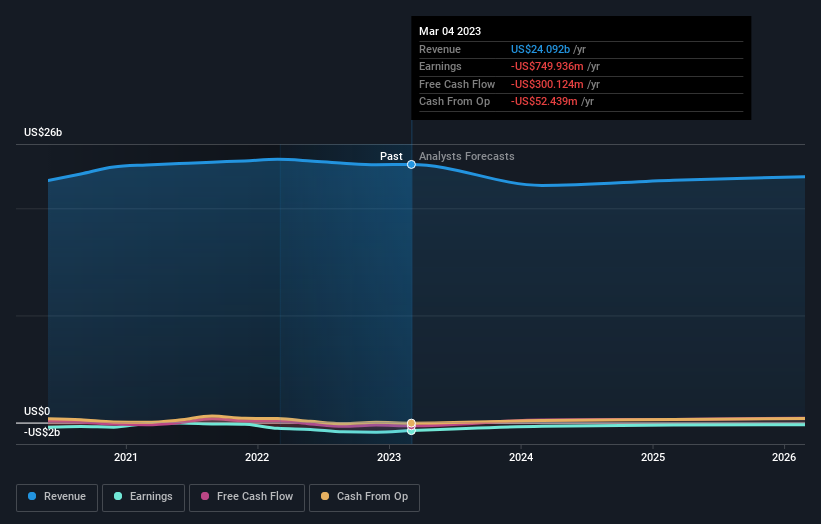Screen dimensions: 821x524
Task: Click the Analysts Forecasts label
Action: click(467, 157)
